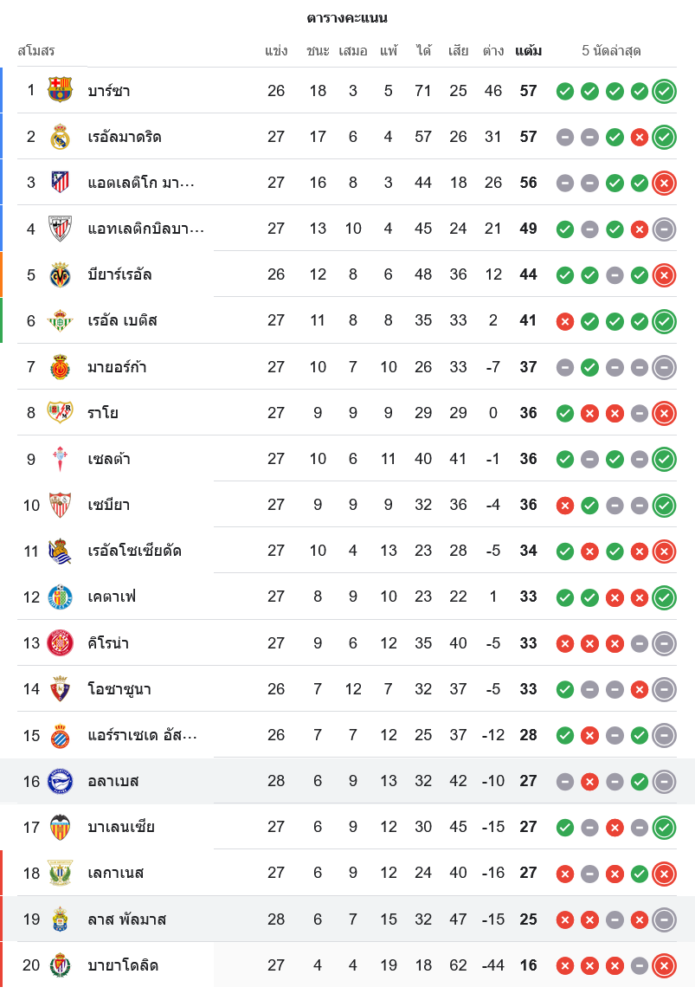Click Mallorca's latest outlined draw icon
Image resolution: width=695 pixels, height=1000 pixels.
pos(663,367)
